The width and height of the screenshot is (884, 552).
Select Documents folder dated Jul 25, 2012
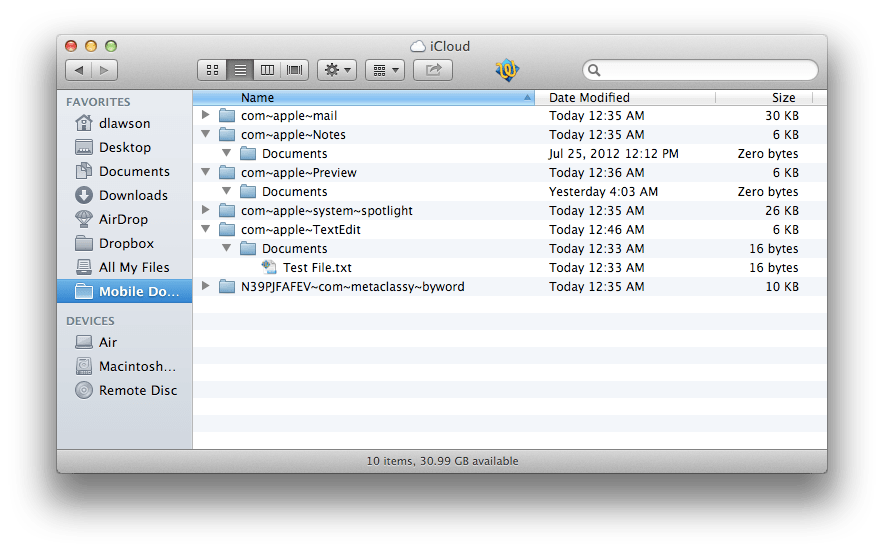click(294, 153)
